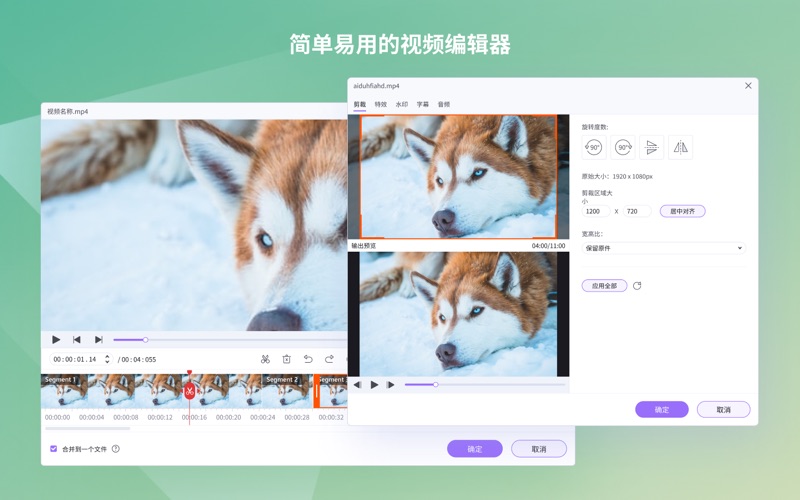This screenshot has height=500, width=800.
Task: Open 宽高比 dropdown 保留原件
Action: point(663,248)
